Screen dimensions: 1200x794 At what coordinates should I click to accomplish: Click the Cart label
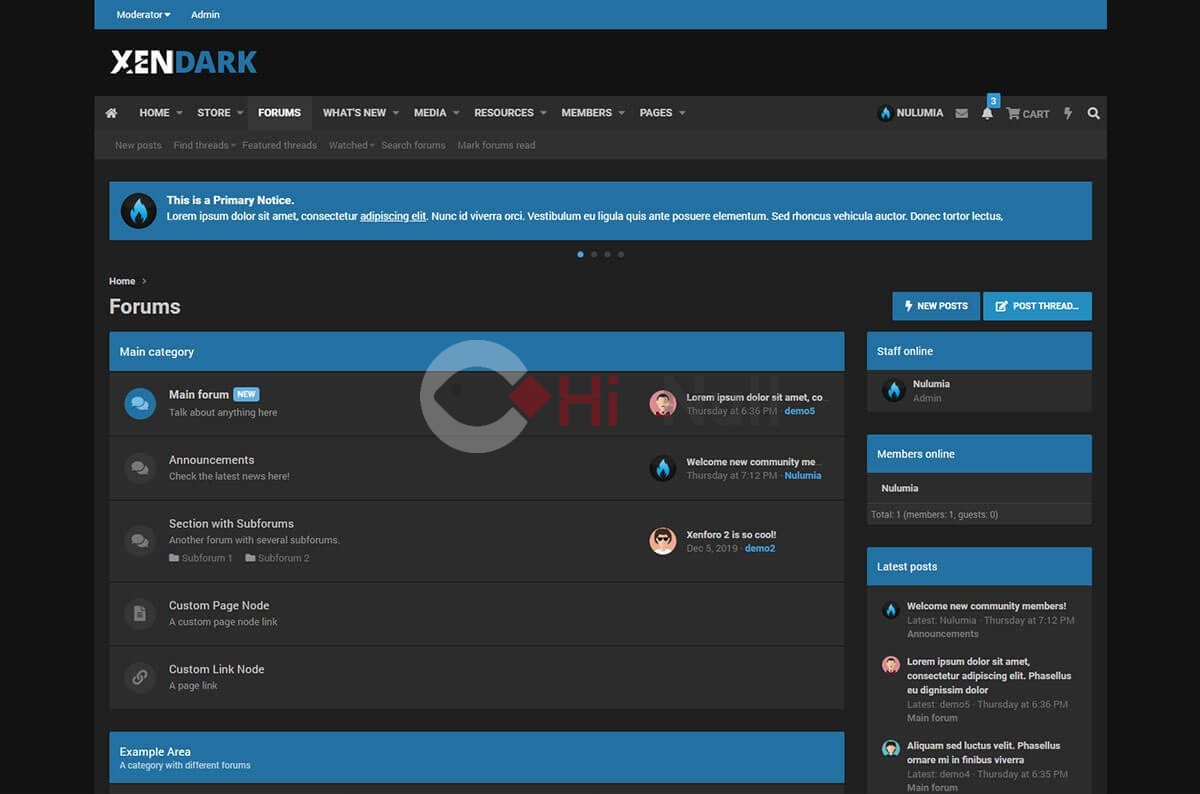point(1036,114)
